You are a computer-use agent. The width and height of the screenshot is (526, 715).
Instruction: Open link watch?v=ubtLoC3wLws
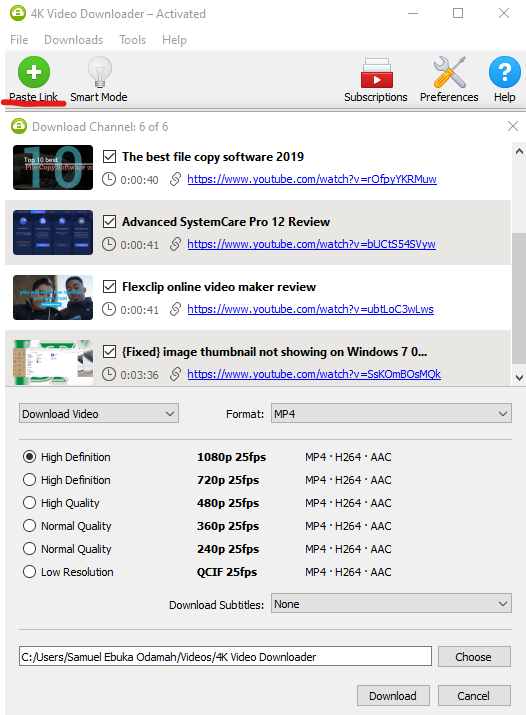coord(310,309)
